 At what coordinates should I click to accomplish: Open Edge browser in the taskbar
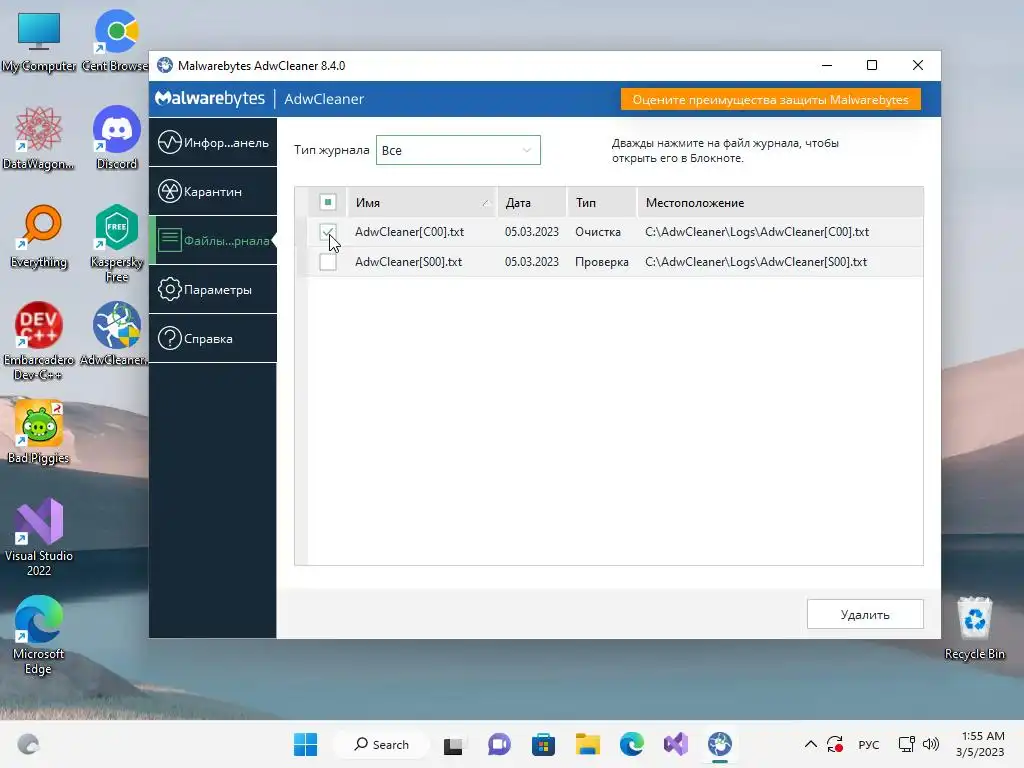point(632,744)
